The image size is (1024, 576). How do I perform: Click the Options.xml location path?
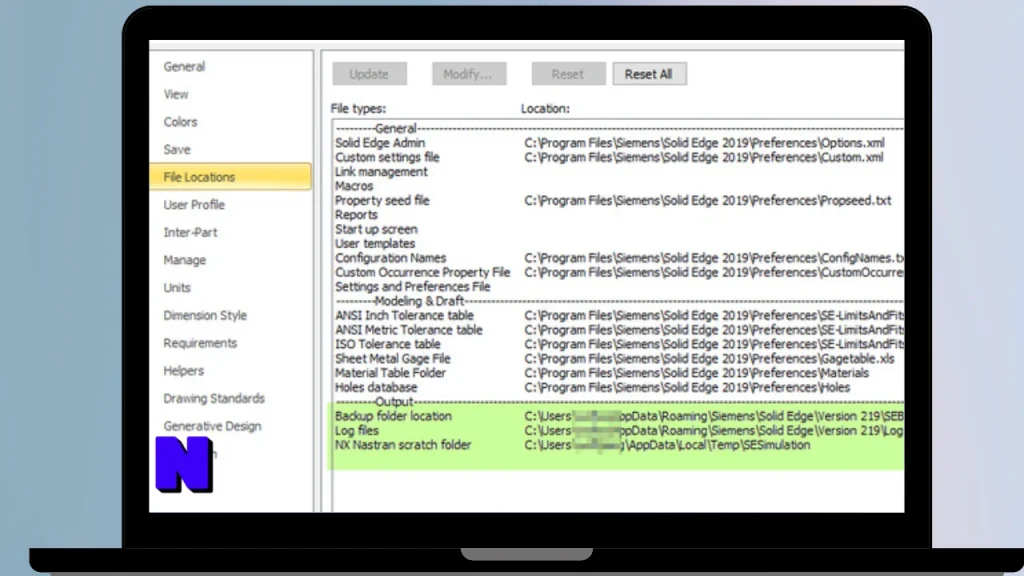point(705,143)
